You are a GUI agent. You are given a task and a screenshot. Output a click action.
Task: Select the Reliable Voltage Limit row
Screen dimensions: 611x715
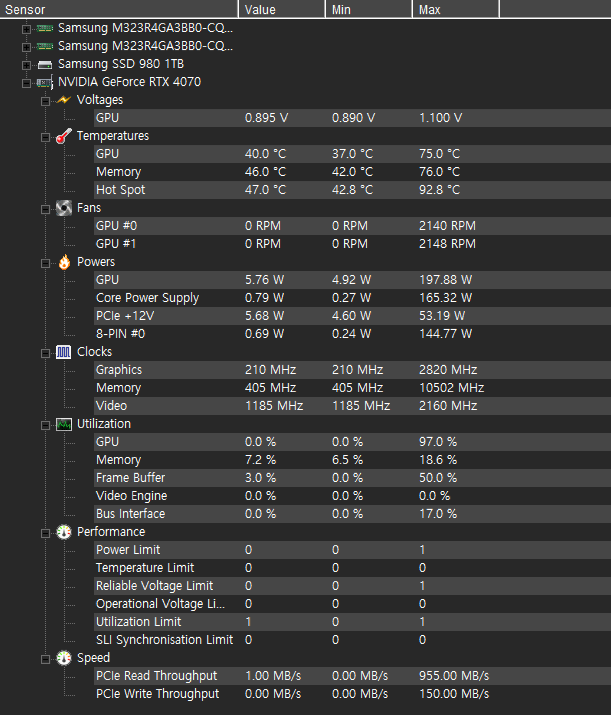click(x=352, y=586)
